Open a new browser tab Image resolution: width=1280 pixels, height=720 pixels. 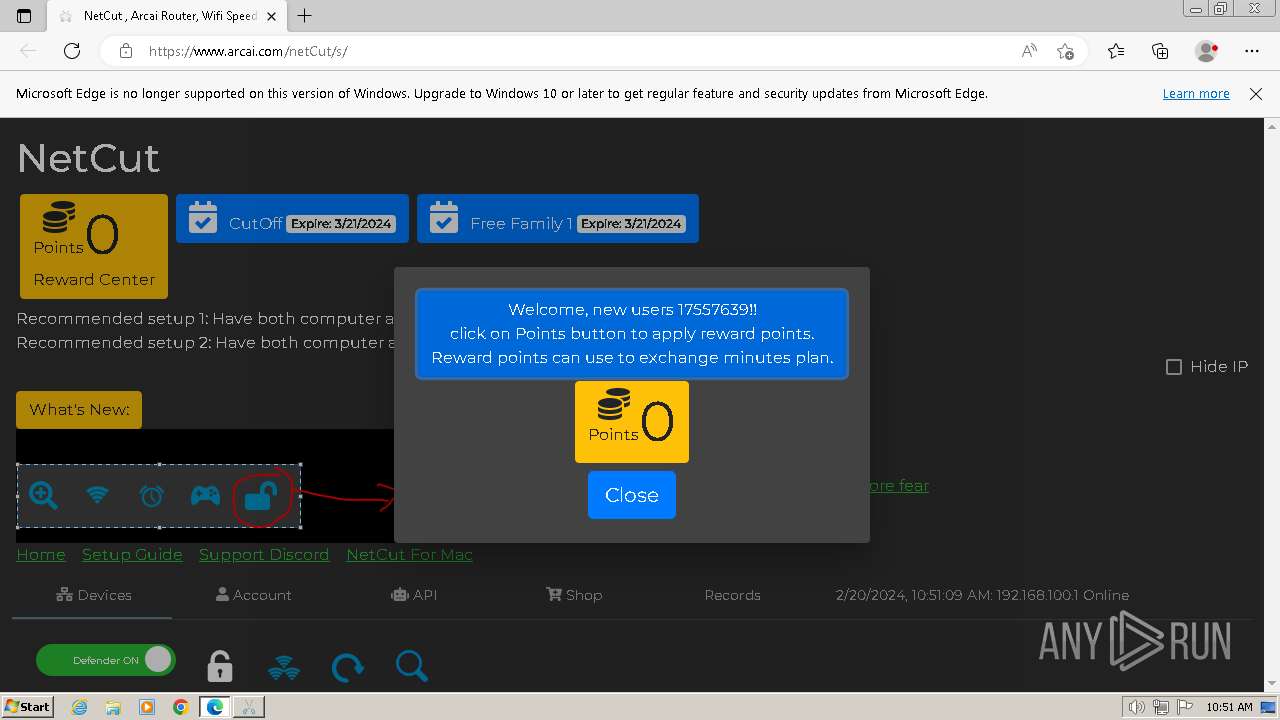[305, 16]
